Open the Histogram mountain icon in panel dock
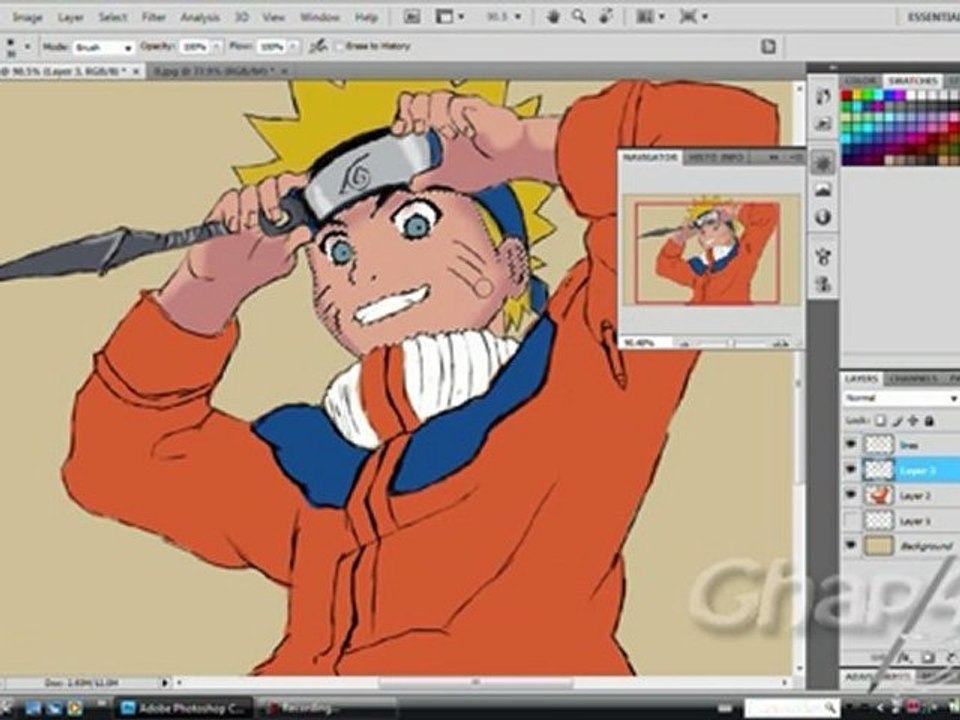The image size is (960, 720). coord(823,190)
